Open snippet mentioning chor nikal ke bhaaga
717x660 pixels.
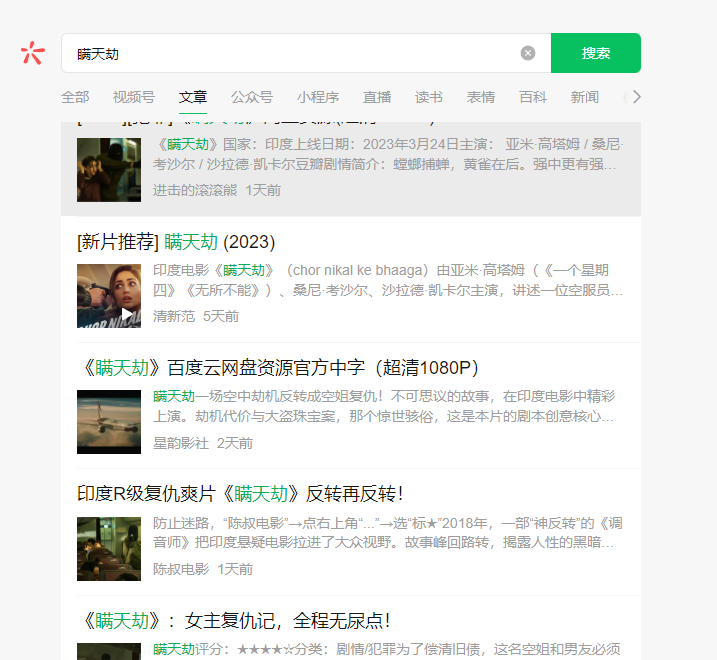pos(388,280)
